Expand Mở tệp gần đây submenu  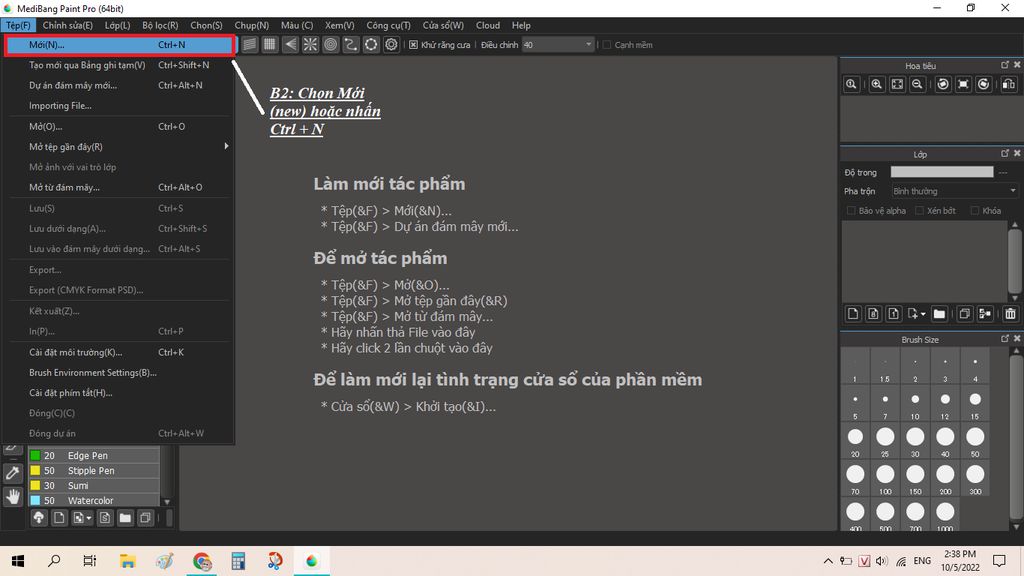[x=120, y=146]
